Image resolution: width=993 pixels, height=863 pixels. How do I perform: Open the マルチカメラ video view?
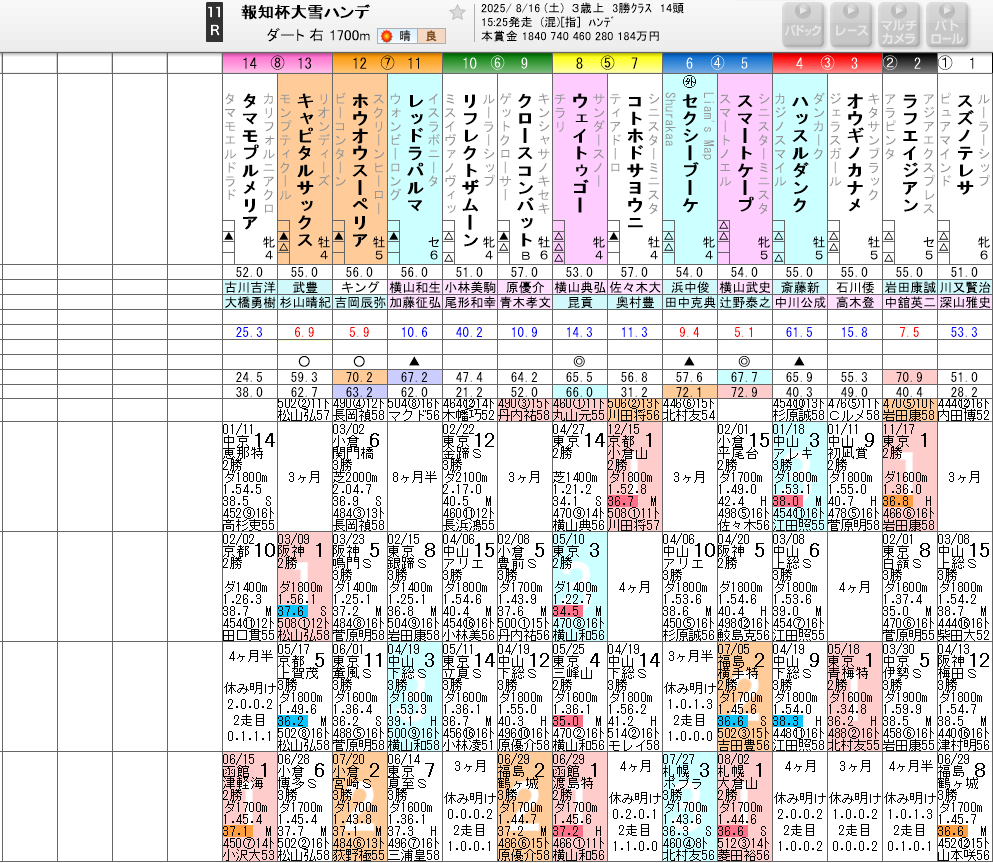[x=897, y=25]
